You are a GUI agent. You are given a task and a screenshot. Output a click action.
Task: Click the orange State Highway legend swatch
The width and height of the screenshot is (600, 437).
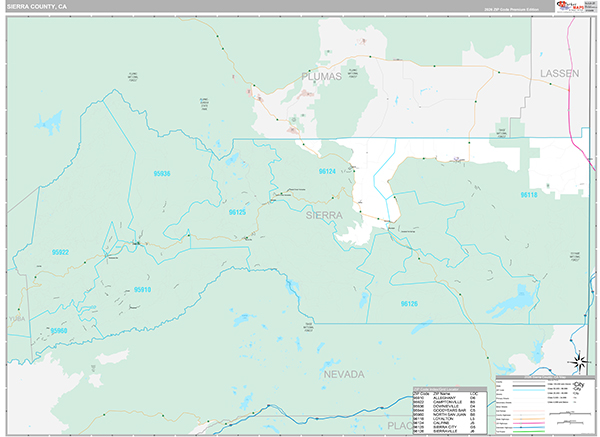click(x=529, y=419)
